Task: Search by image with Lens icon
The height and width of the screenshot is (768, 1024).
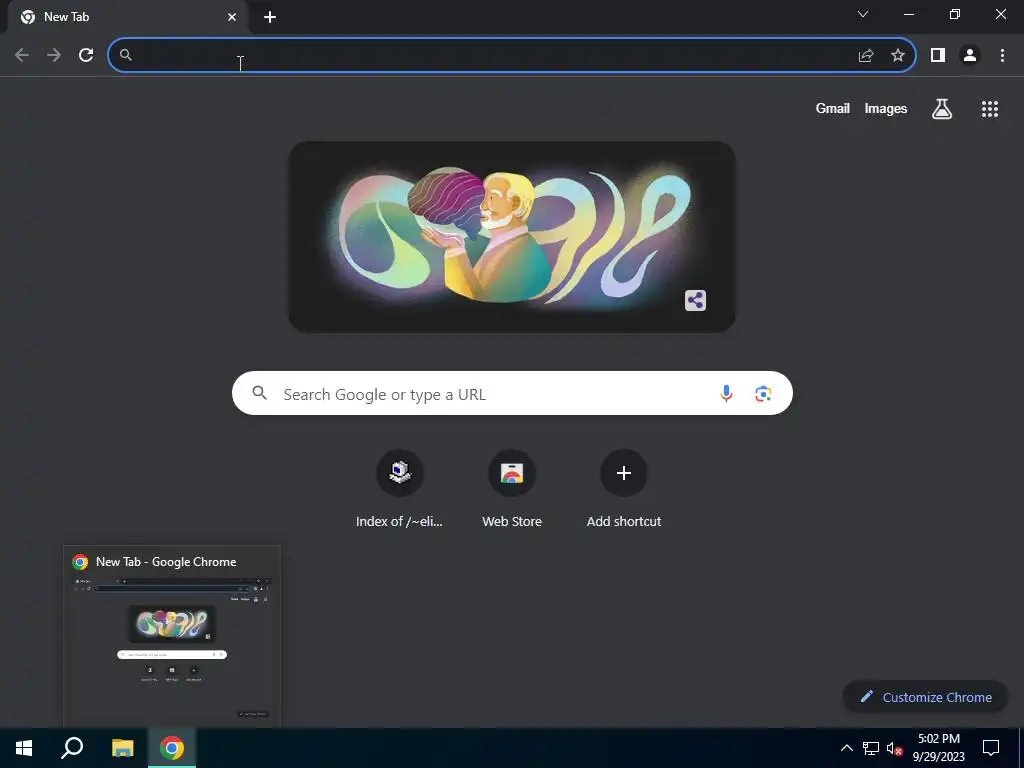Action: point(763,394)
